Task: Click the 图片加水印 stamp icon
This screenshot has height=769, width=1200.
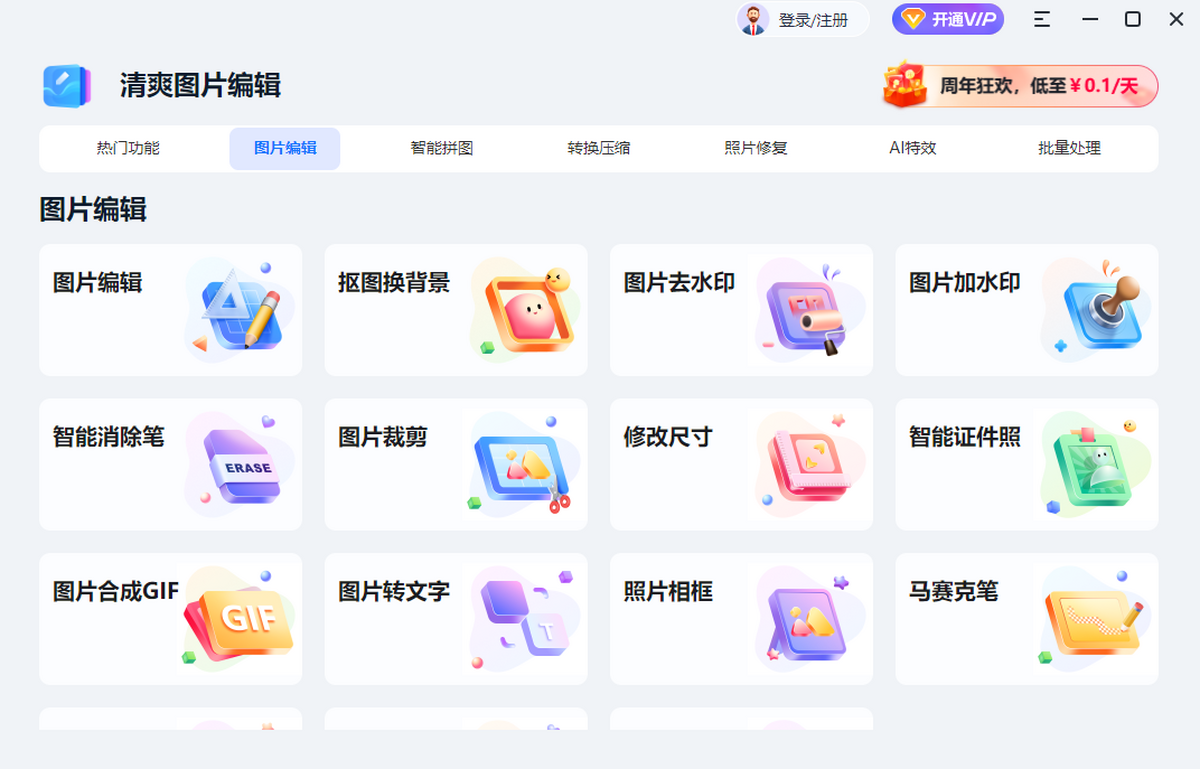Action: (1095, 309)
